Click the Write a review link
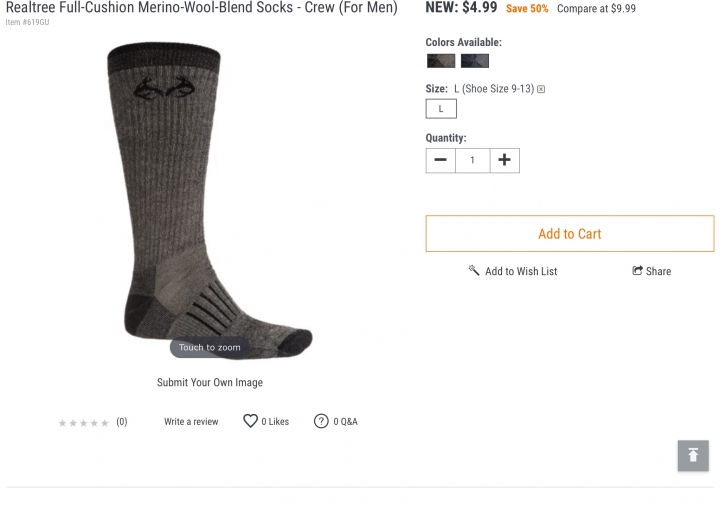 tap(191, 421)
